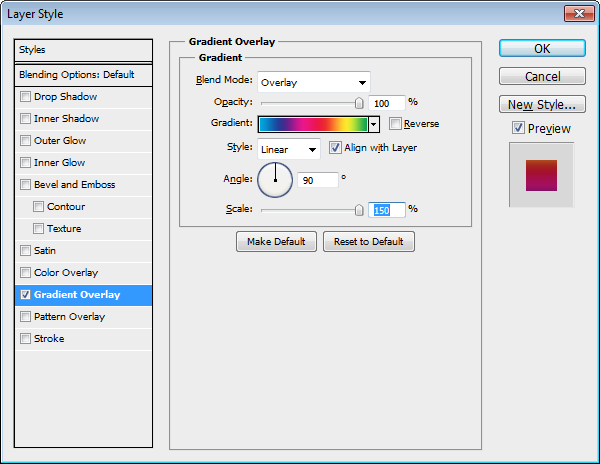Click the Opacity slider handle
The image size is (600, 464).
click(359, 102)
